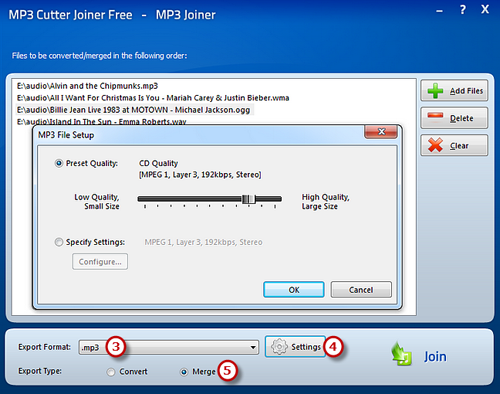Click the High Quality, Large Size label

point(325,202)
